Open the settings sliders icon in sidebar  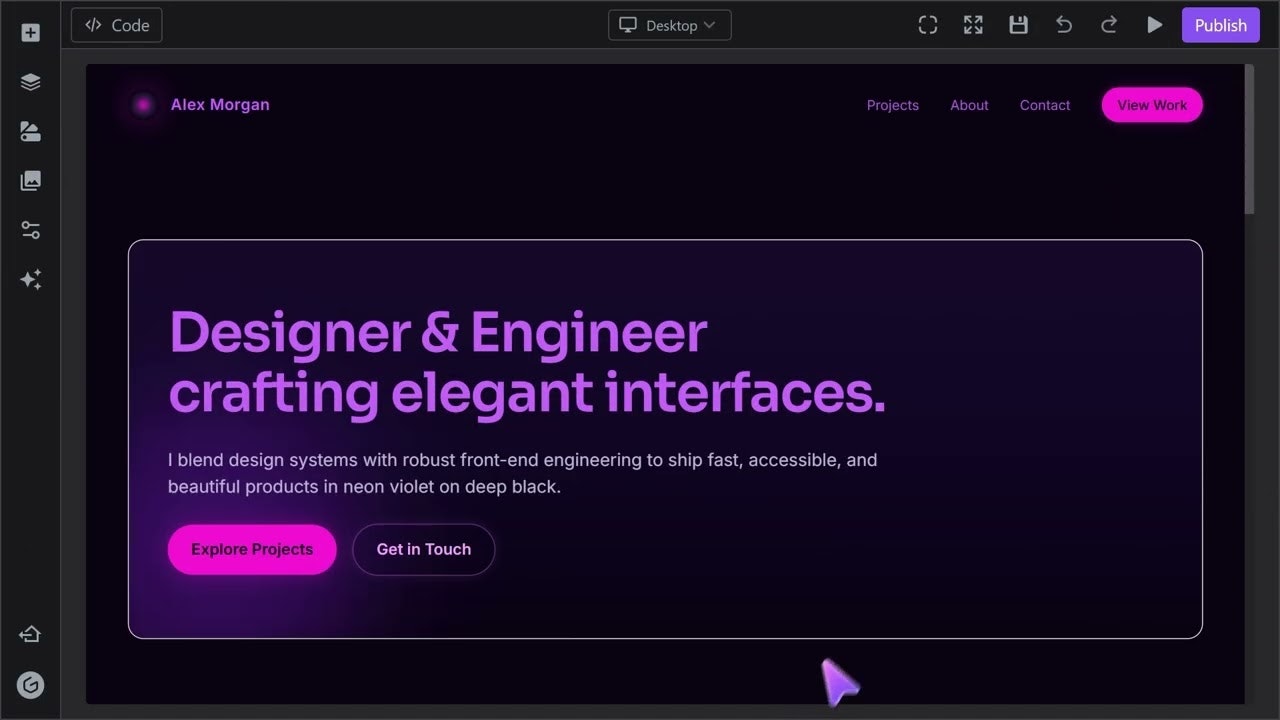coord(30,230)
